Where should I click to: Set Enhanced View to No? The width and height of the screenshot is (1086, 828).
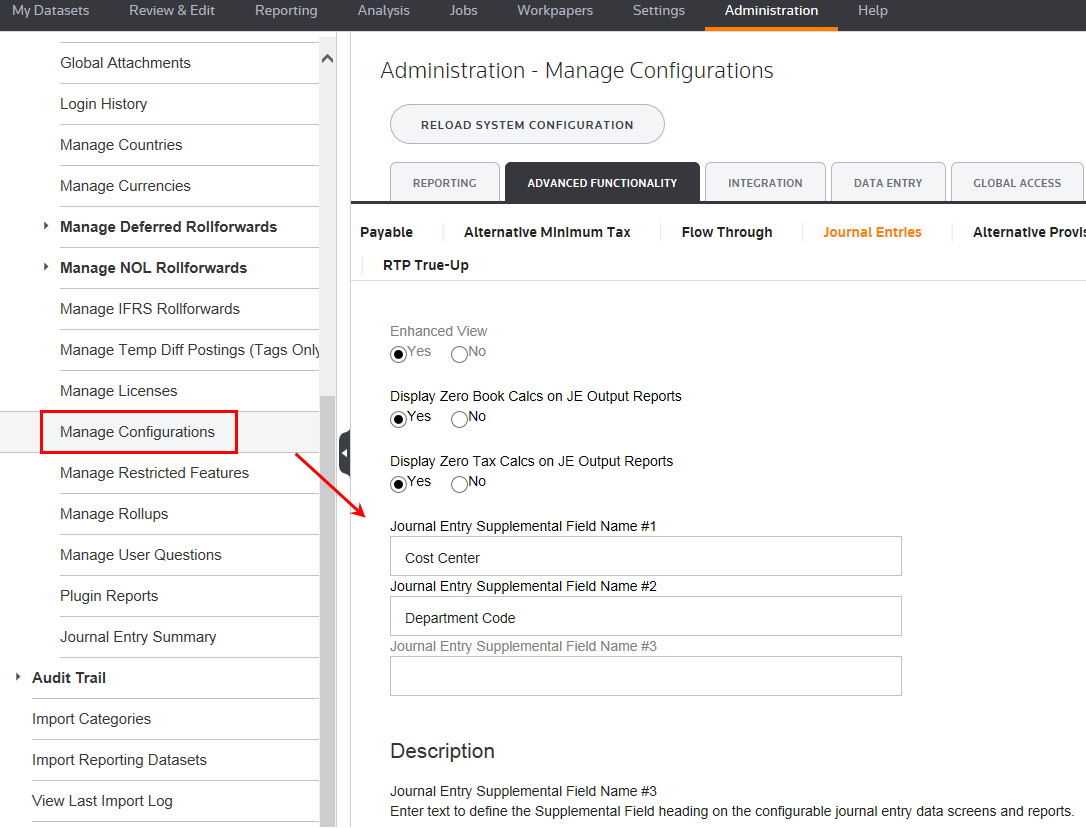[459, 354]
